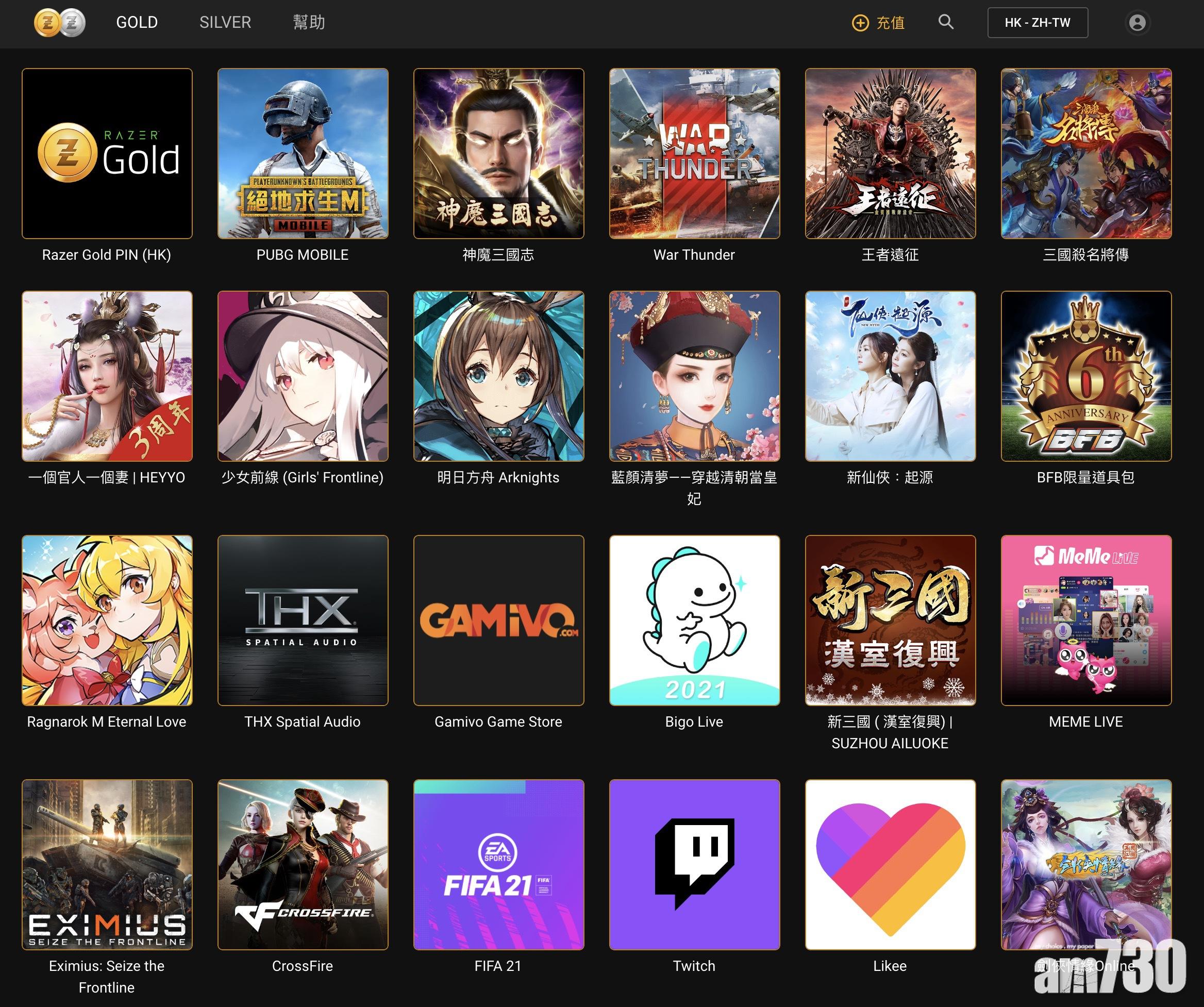
Task: Switch to the SILVER tab
Action: 225,22
